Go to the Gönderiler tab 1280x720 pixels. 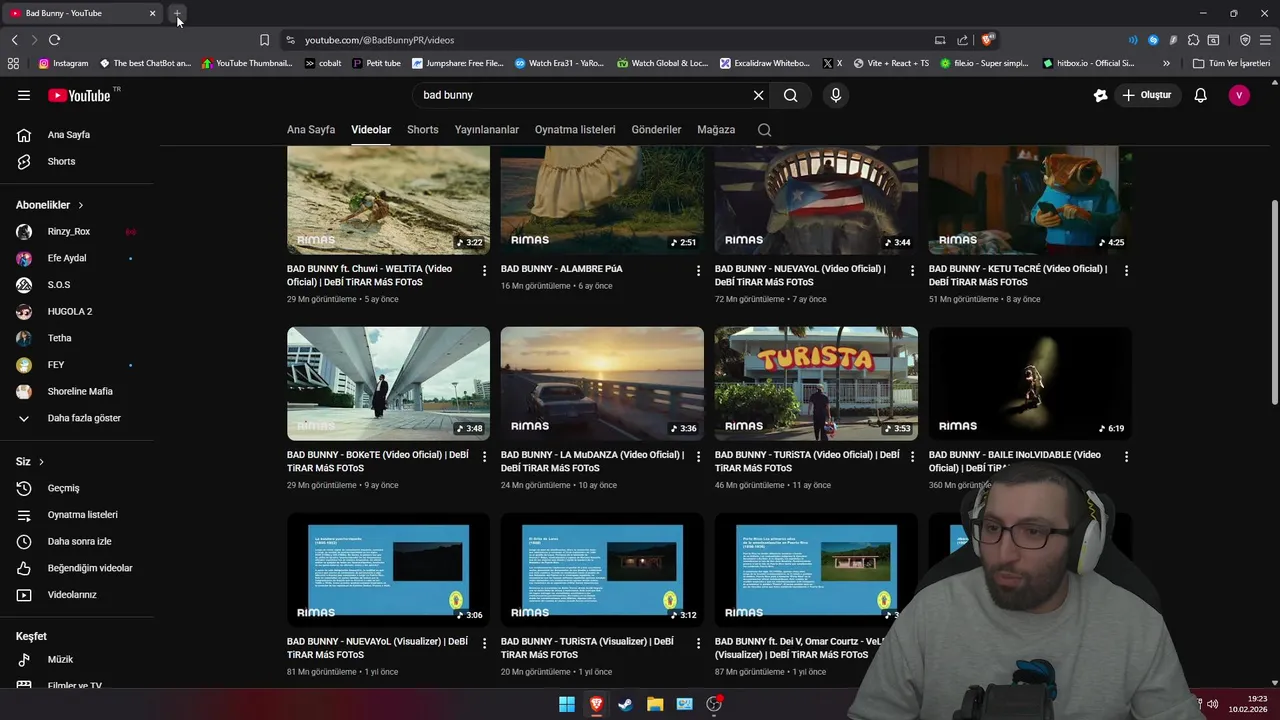coord(656,130)
